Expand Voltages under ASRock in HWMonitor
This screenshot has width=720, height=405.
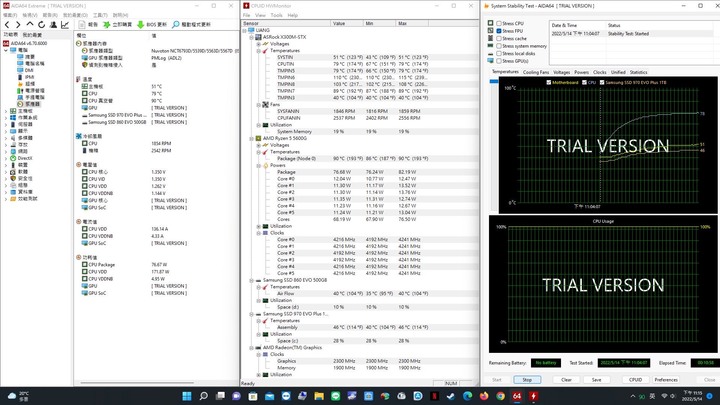pyautogui.click(x=259, y=44)
